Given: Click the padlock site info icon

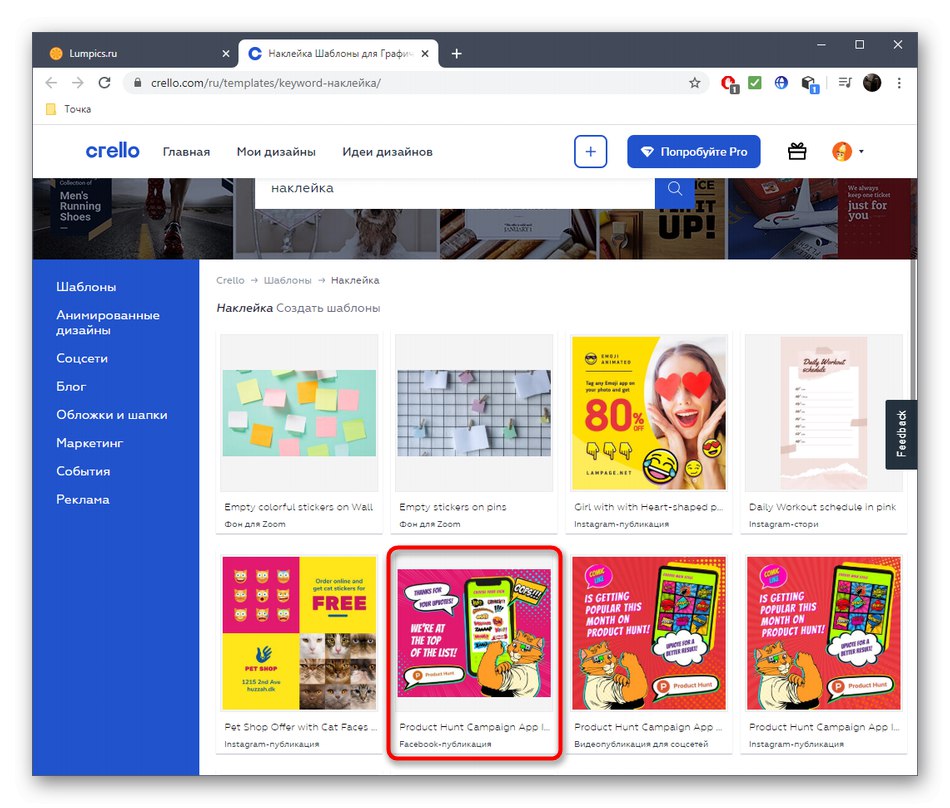Looking at the screenshot, I should pyautogui.click(x=138, y=83).
